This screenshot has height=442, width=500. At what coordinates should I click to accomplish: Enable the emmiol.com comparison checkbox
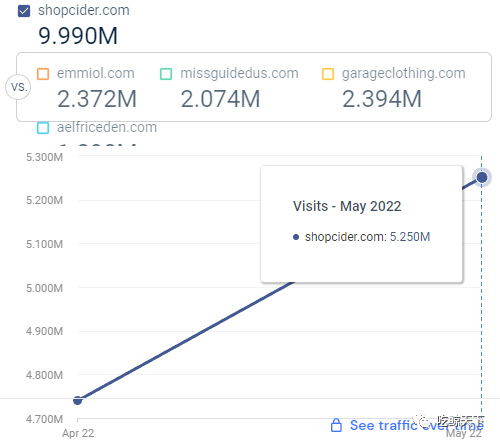pyautogui.click(x=43, y=74)
